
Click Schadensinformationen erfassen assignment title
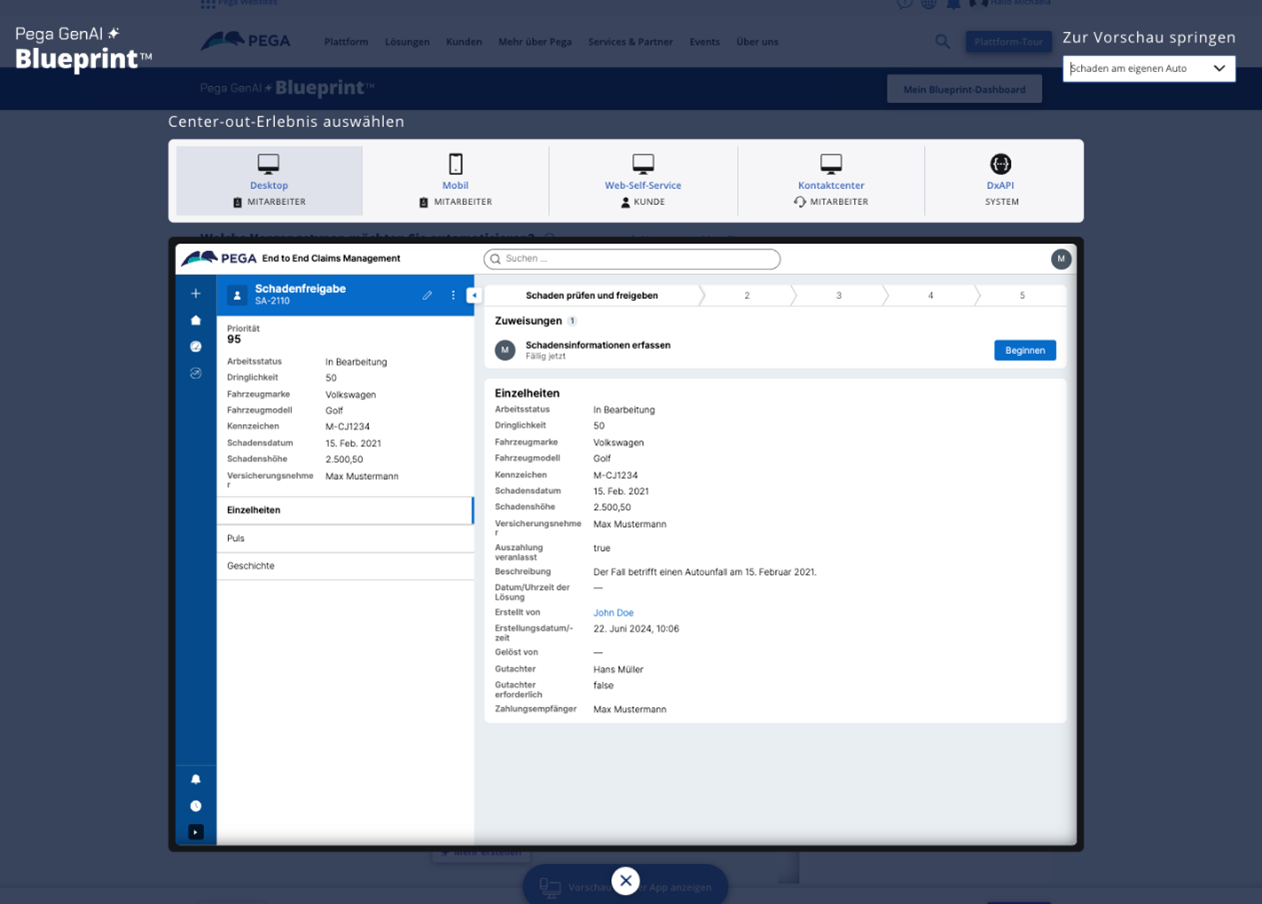pos(598,345)
